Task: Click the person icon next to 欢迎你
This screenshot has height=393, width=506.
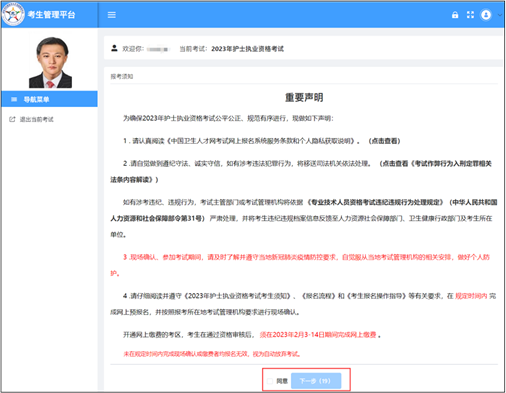Action: pos(114,48)
